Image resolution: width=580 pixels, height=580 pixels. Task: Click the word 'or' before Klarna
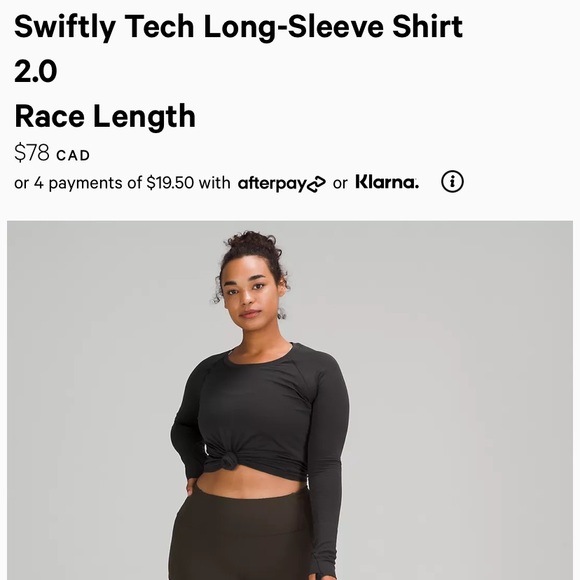[340, 183]
